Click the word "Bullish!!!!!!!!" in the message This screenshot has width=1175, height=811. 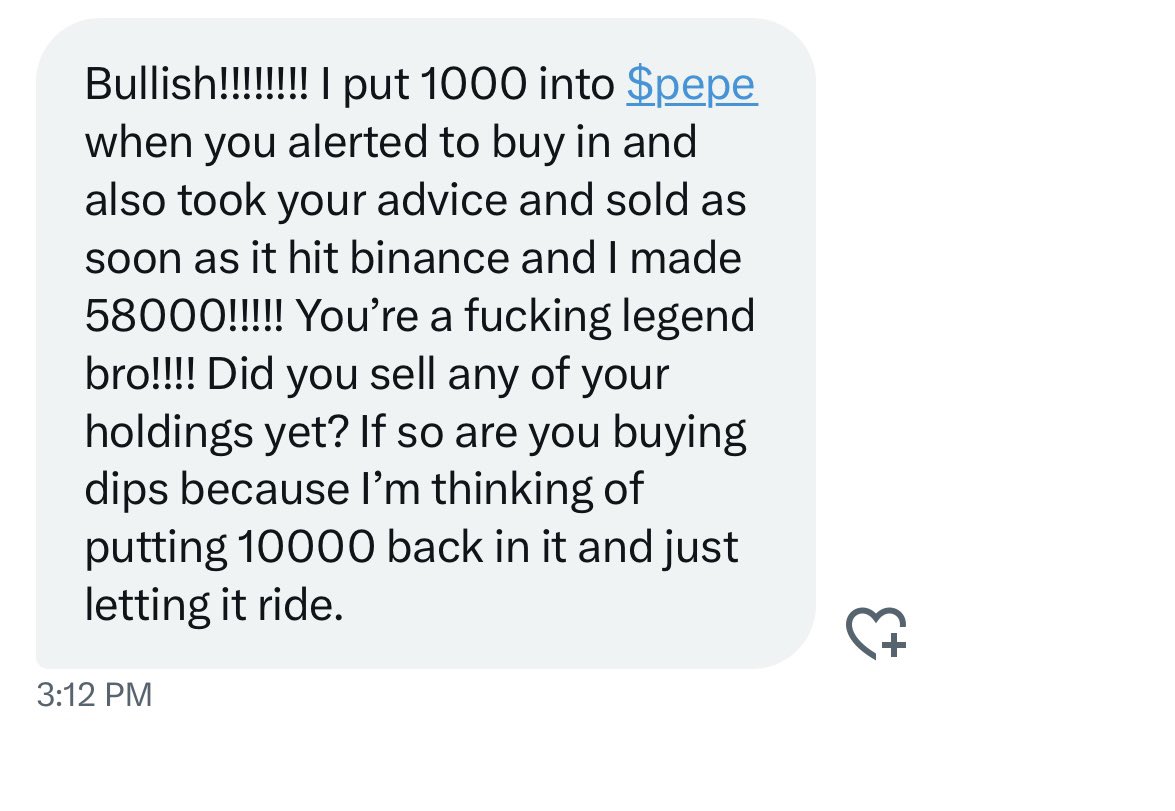coord(197,86)
